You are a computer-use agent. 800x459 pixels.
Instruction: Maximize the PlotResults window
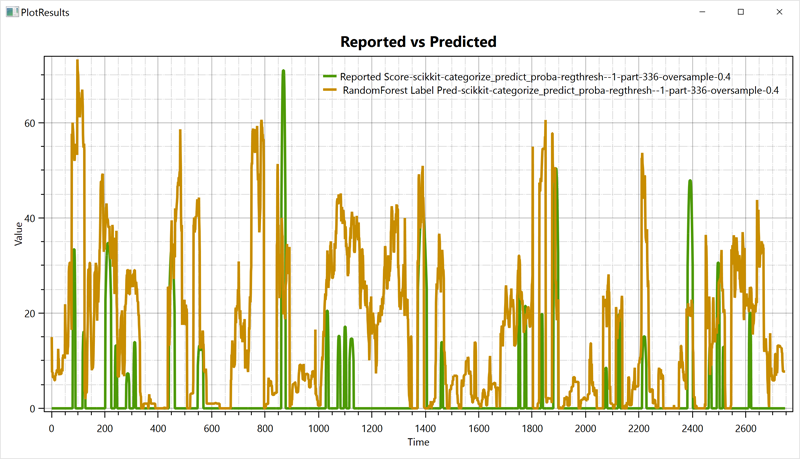(741, 12)
